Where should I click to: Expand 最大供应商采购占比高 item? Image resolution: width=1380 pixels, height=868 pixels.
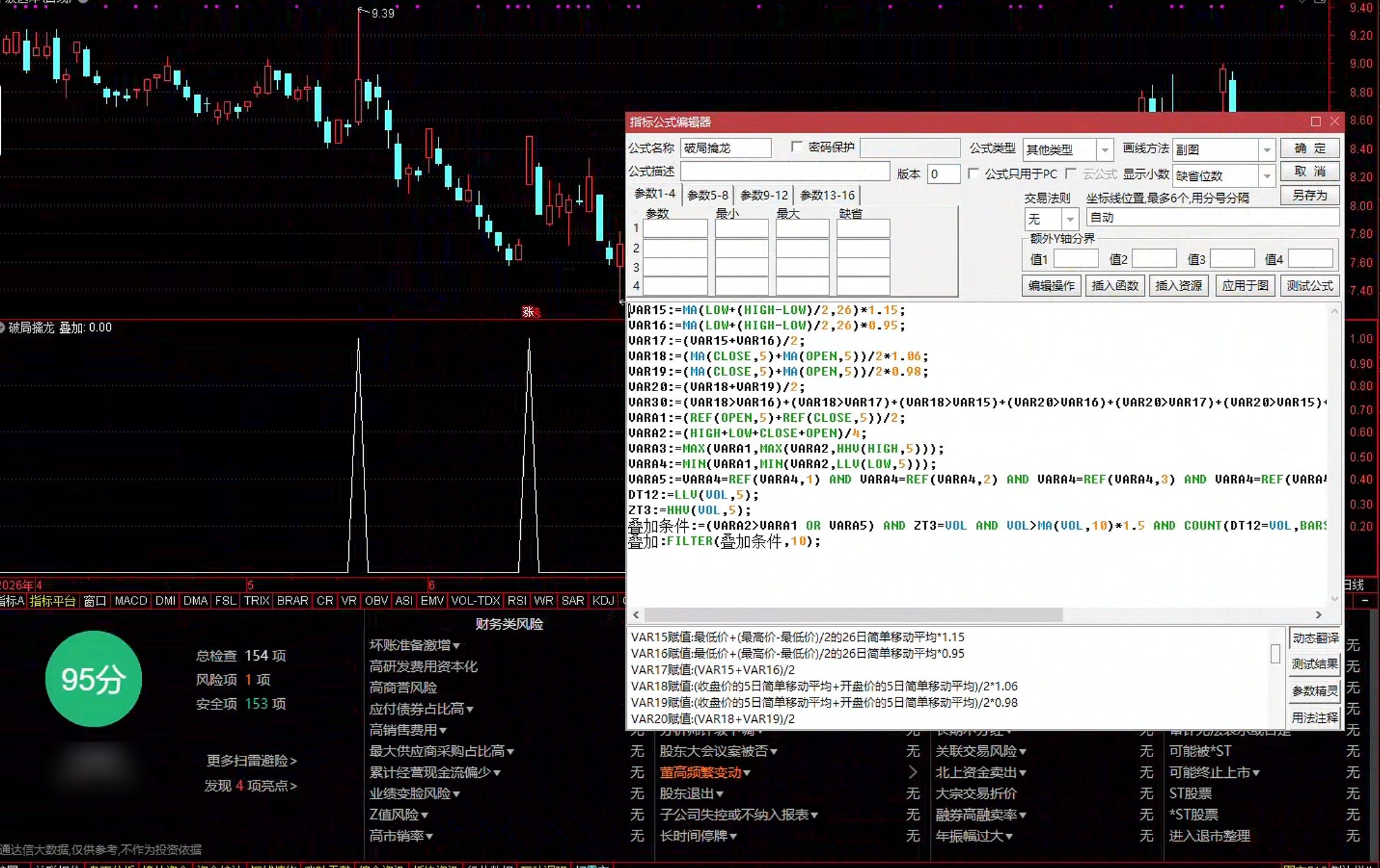coord(442,752)
